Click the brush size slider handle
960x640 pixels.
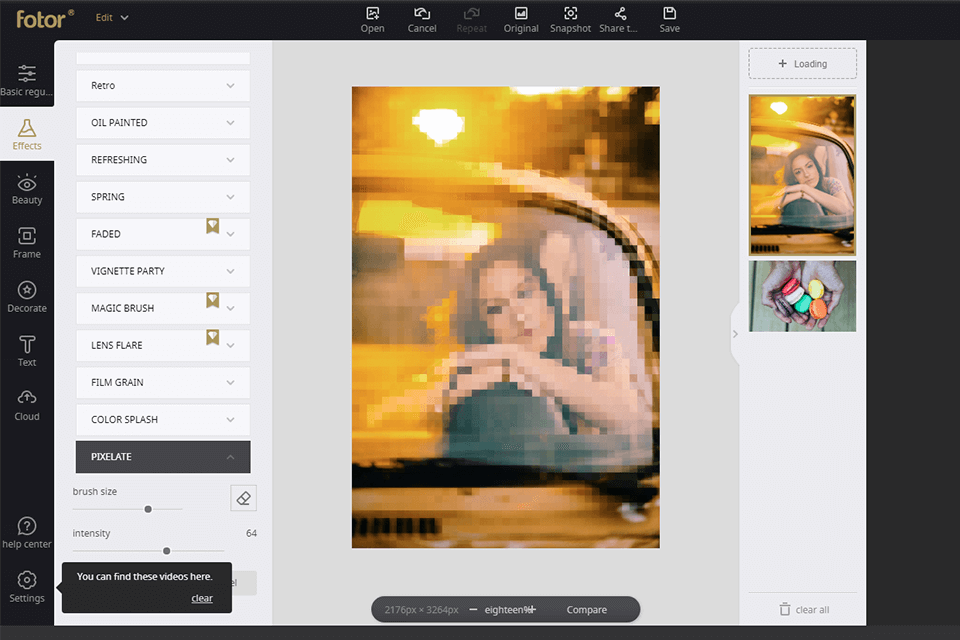pos(148,509)
